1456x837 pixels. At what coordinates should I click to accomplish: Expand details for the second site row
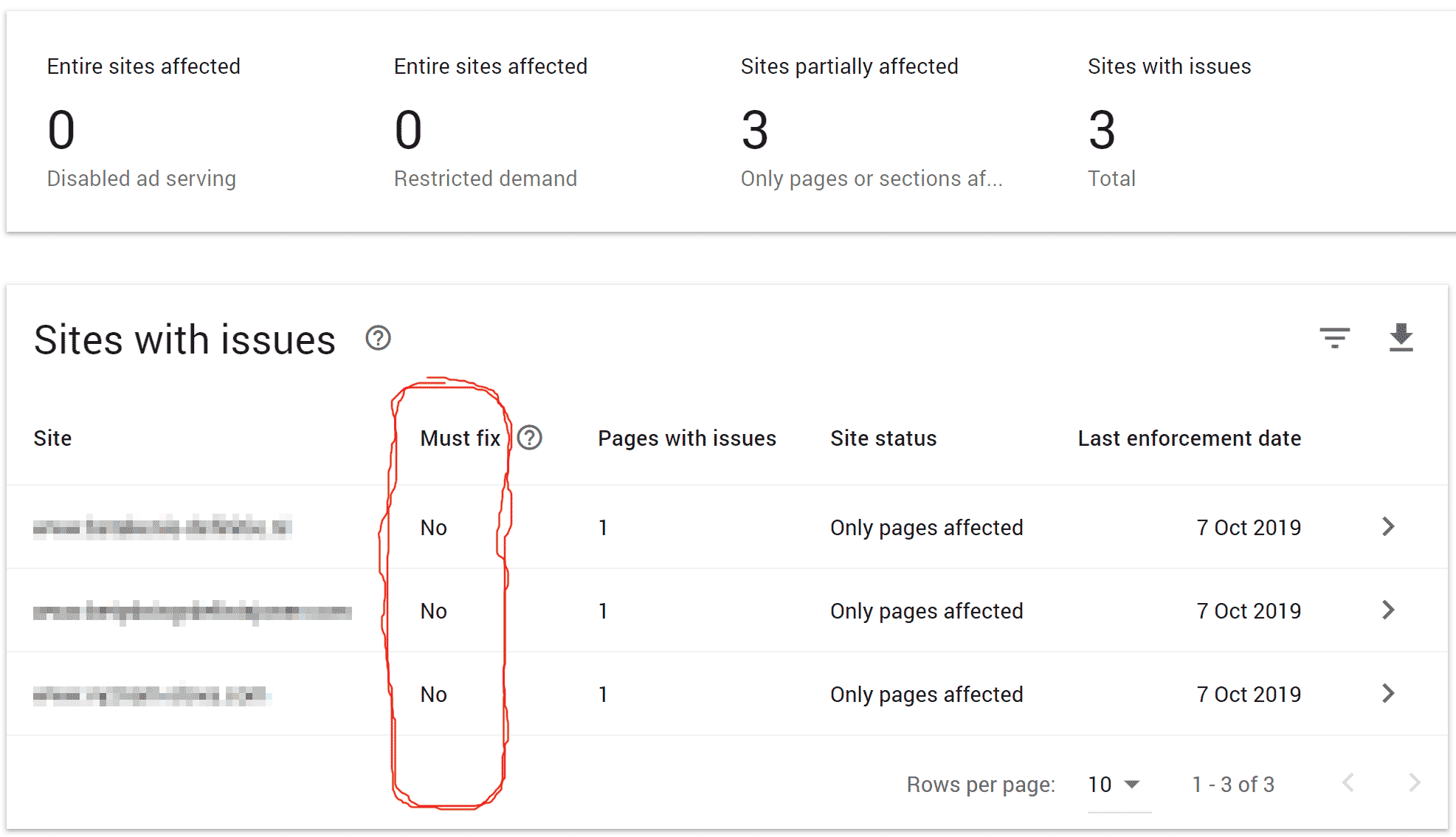coord(1389,610)
